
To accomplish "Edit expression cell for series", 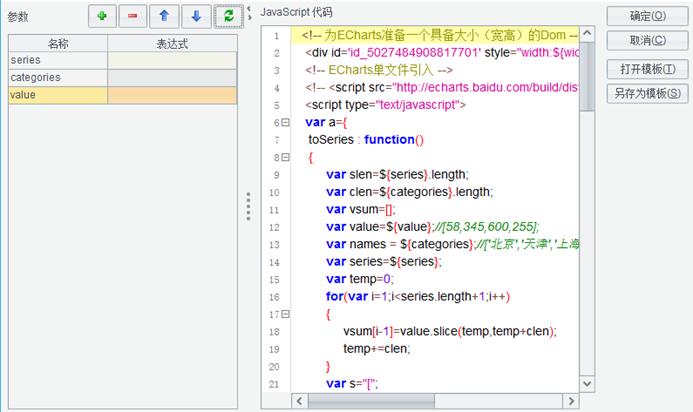I will [172, 60].
